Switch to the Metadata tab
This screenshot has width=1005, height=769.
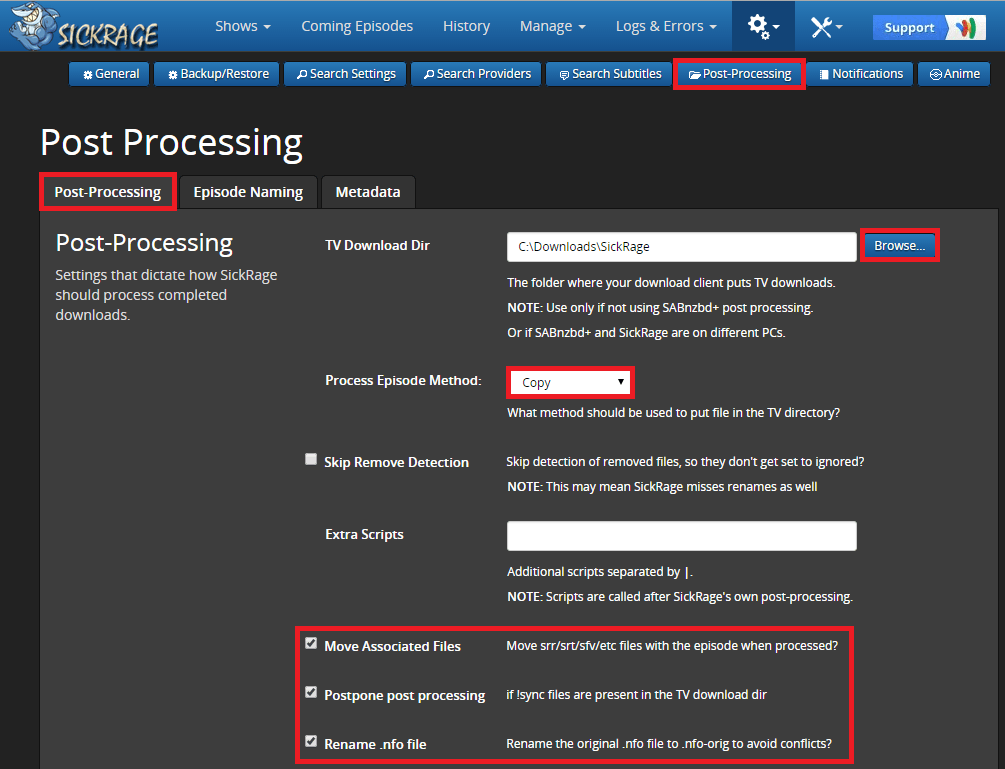pyautogui.click(x=368, y=192)
